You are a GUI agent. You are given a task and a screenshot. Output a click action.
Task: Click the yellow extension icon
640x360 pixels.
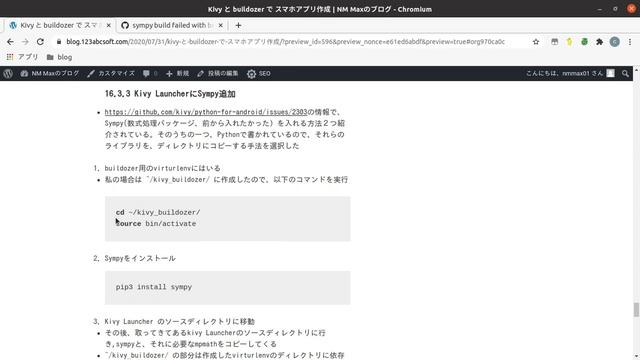point(569,42)
